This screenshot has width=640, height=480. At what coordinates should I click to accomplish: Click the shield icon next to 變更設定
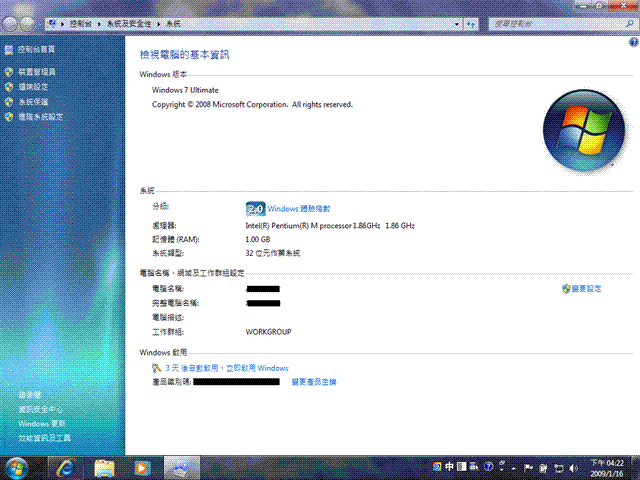(566, 289)
